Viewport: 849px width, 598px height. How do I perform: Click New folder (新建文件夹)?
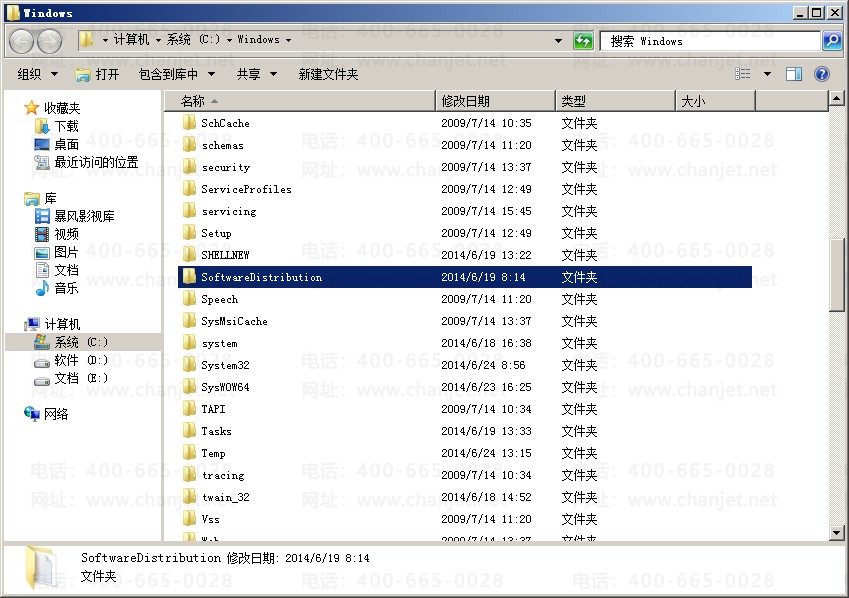point(328,74)
